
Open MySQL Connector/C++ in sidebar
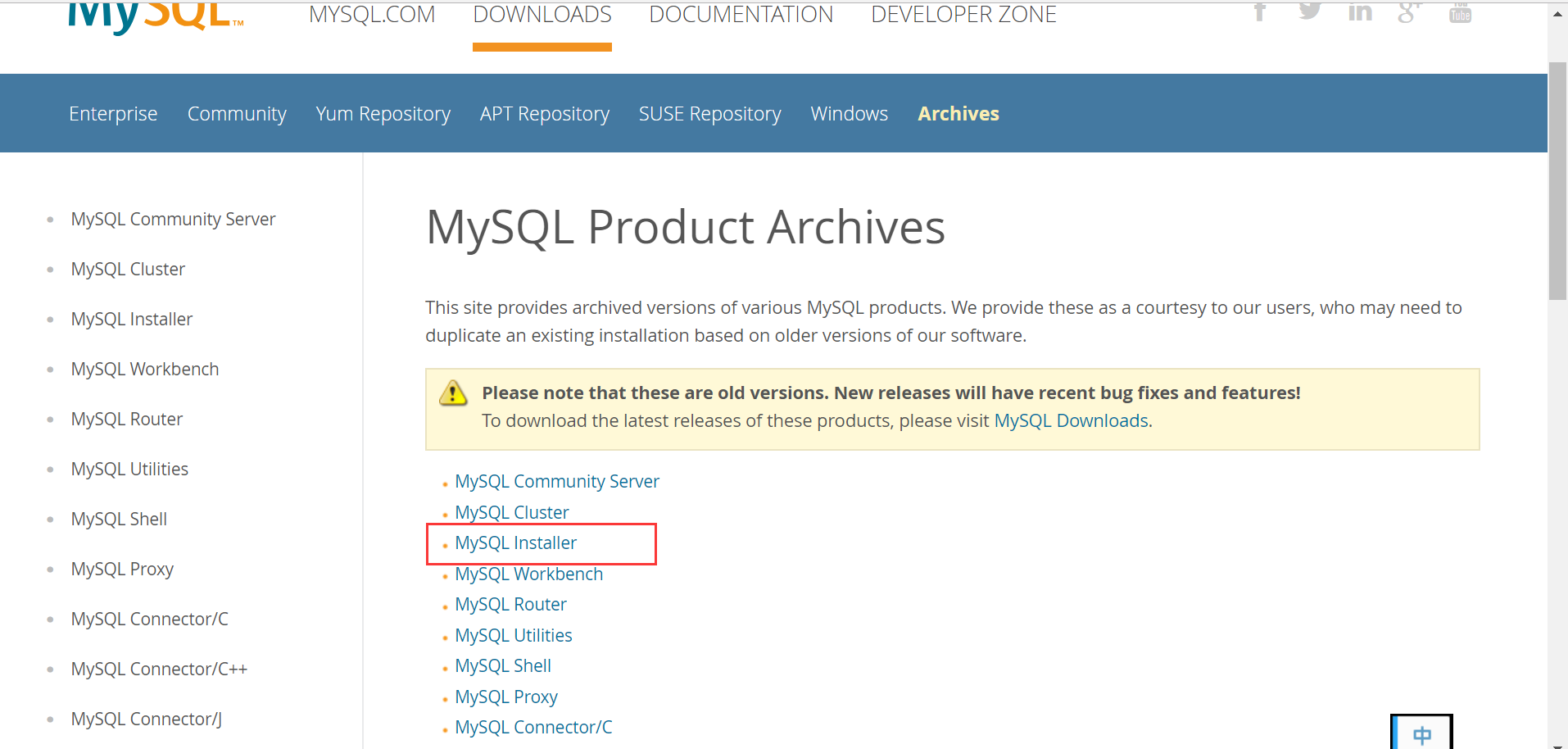point(159,670)
